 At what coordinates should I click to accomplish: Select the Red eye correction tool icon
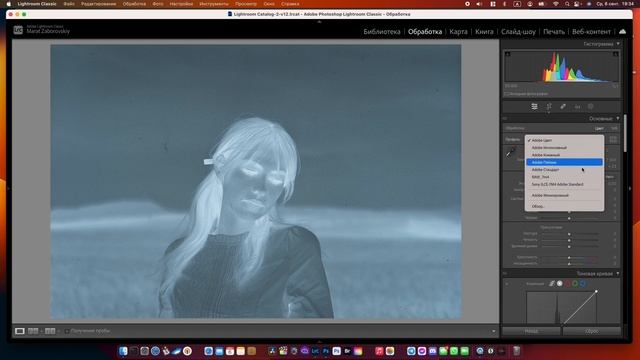tap(577, 107)
